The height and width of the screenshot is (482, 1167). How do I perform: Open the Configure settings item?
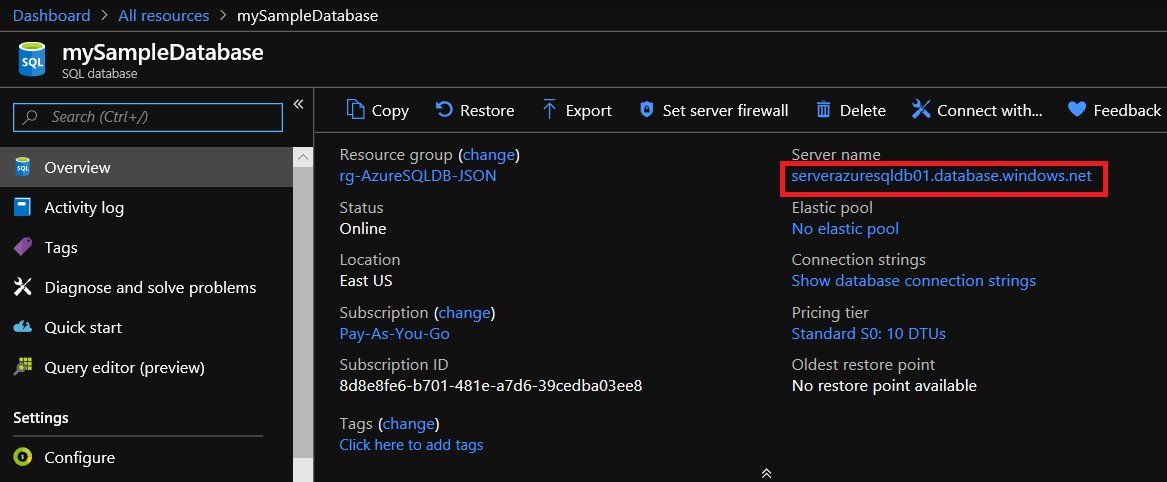coord(147,457)
